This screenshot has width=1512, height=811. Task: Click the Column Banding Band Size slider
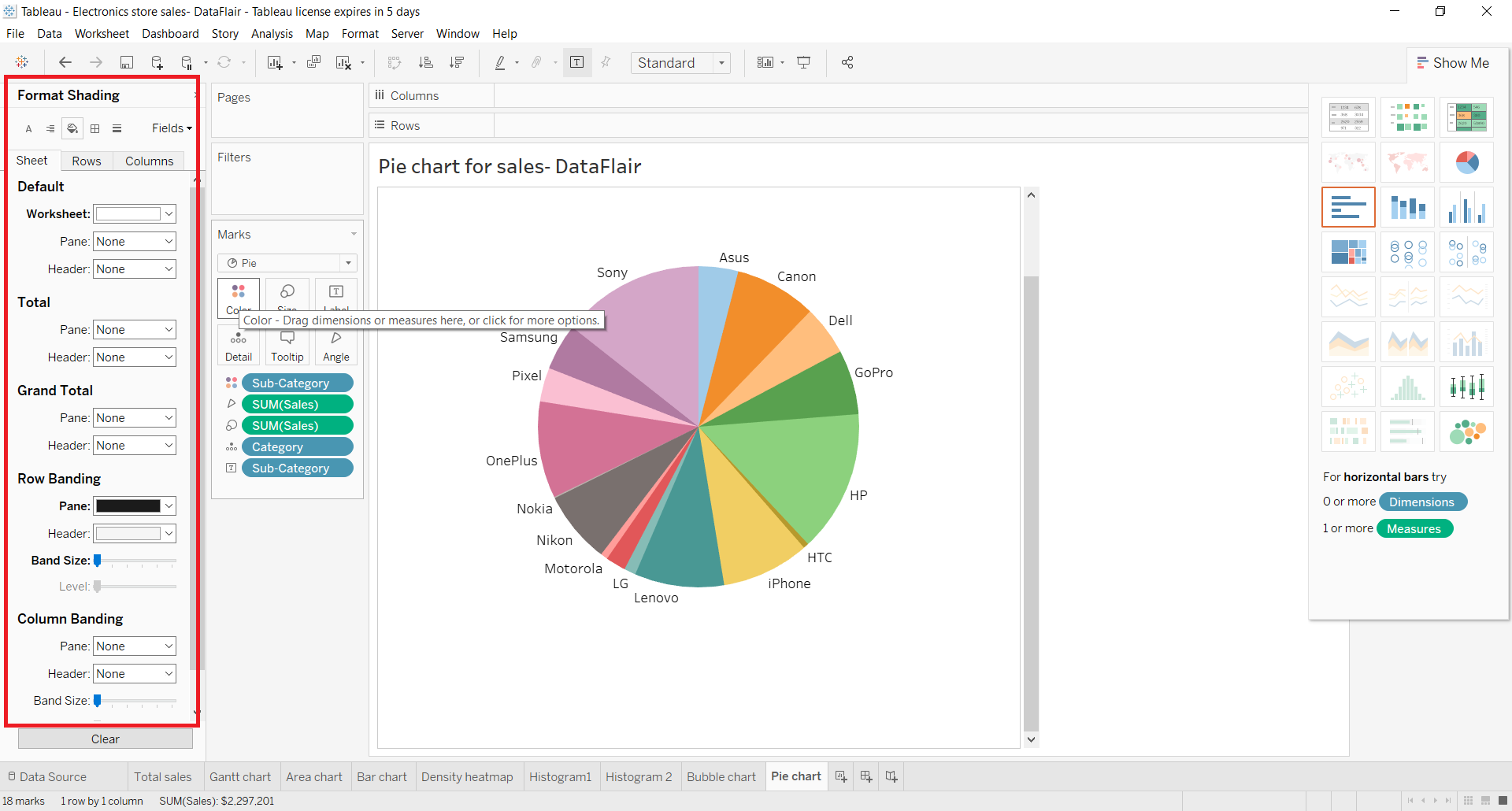135,701
